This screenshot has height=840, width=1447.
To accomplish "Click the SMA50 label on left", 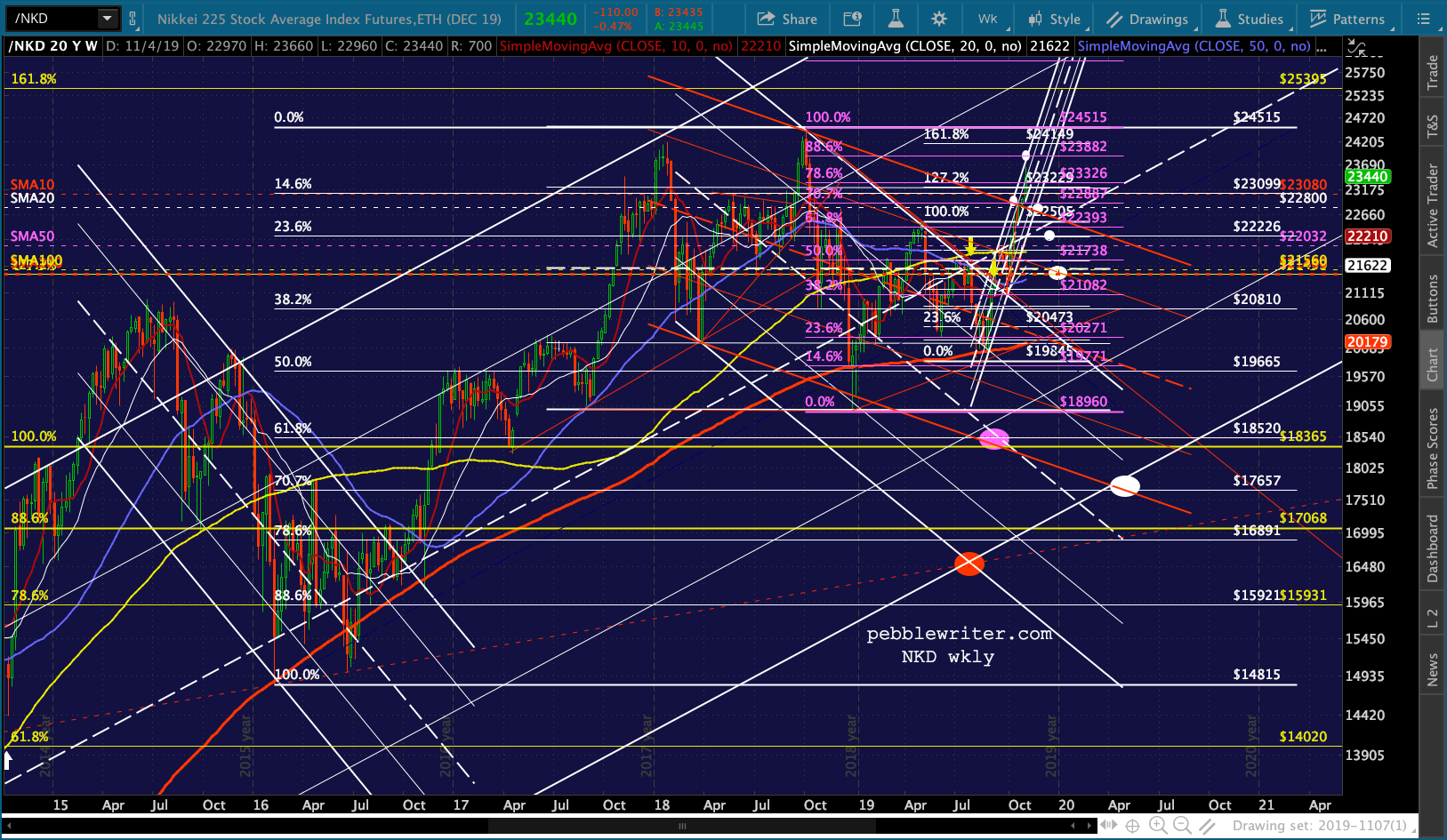I will [x=32, y=236].
